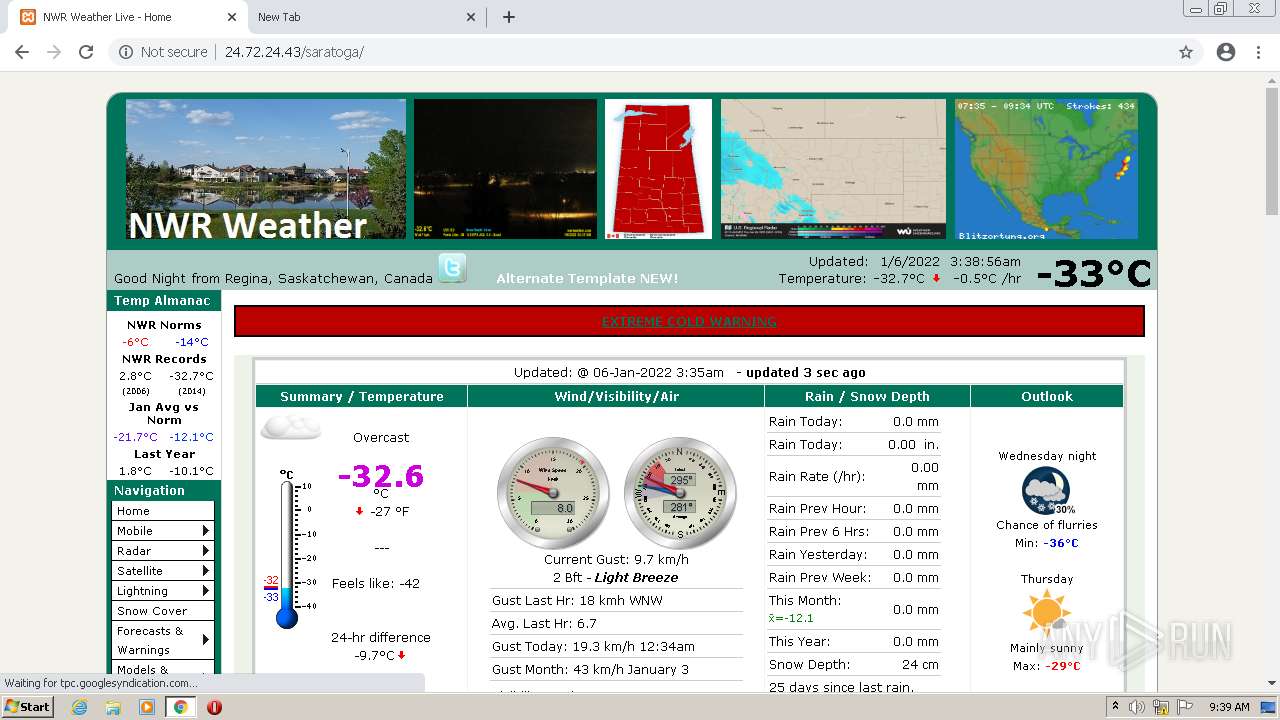
Task: Click the Max: -29°C forecast text
Action: point(1047,665)
